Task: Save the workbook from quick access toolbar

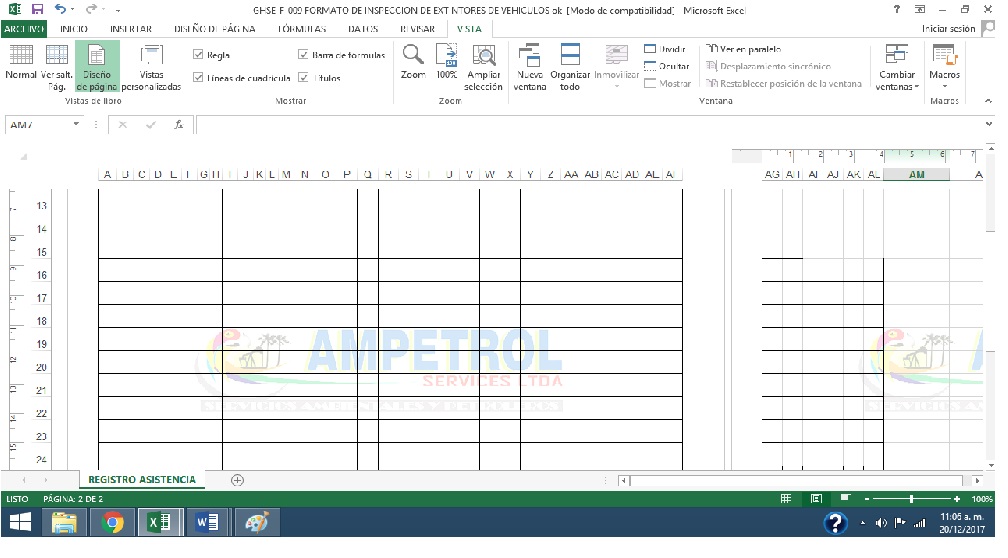Action: (x=37, y=10)
